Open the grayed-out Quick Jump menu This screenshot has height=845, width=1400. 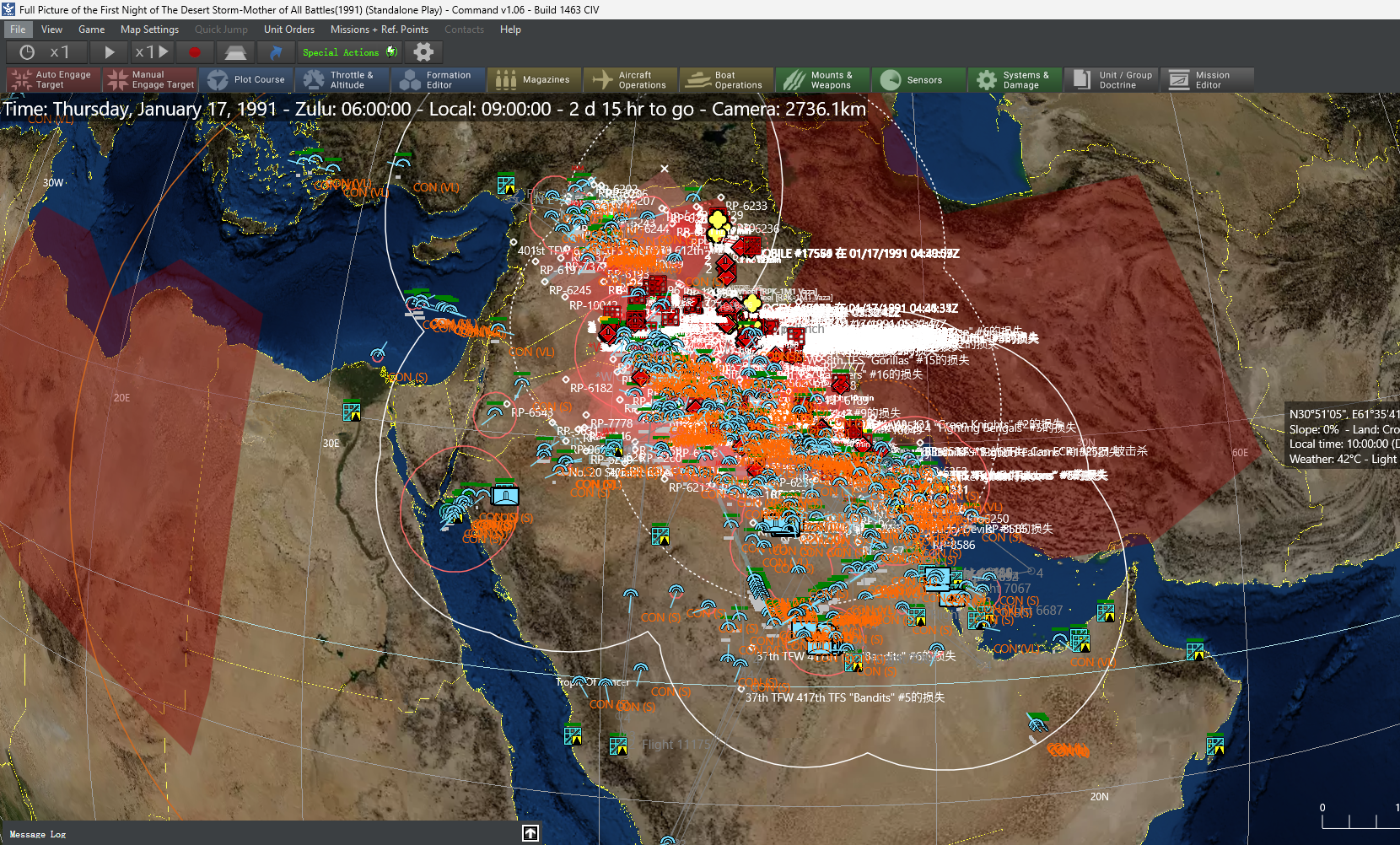point(221,30)
